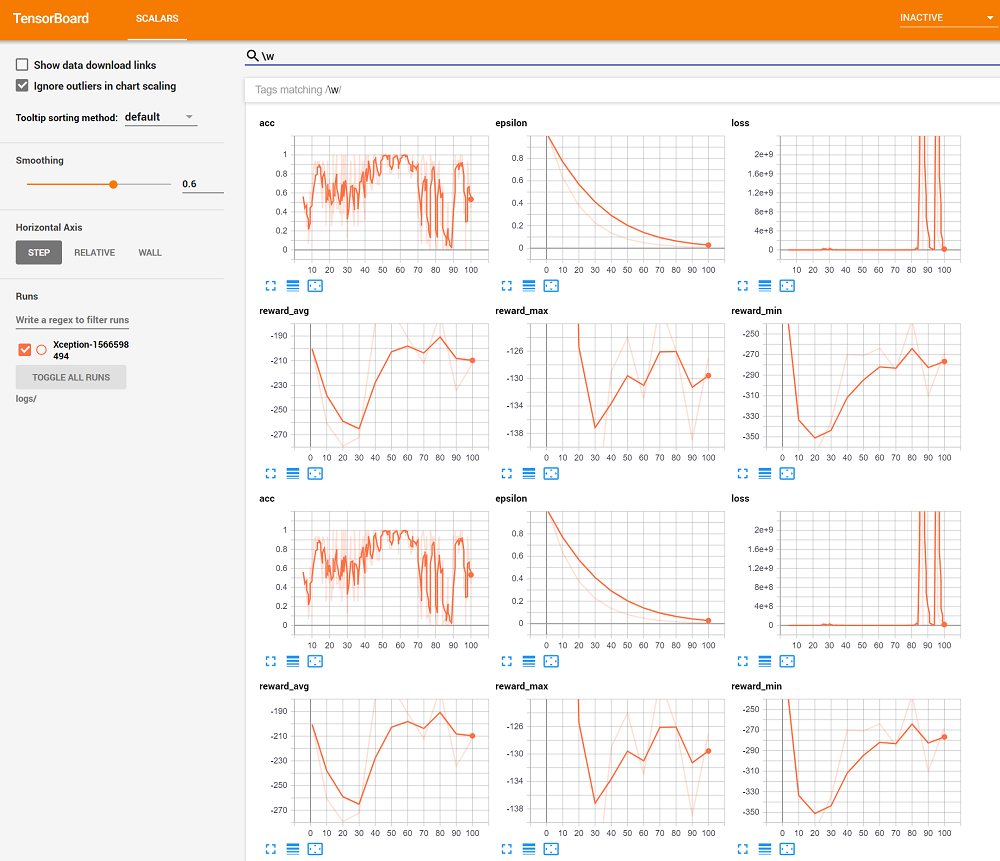This screenshot has width=1000, height=861.
Task: Expand the top reward_max chart size
Action: pos(507,473)
